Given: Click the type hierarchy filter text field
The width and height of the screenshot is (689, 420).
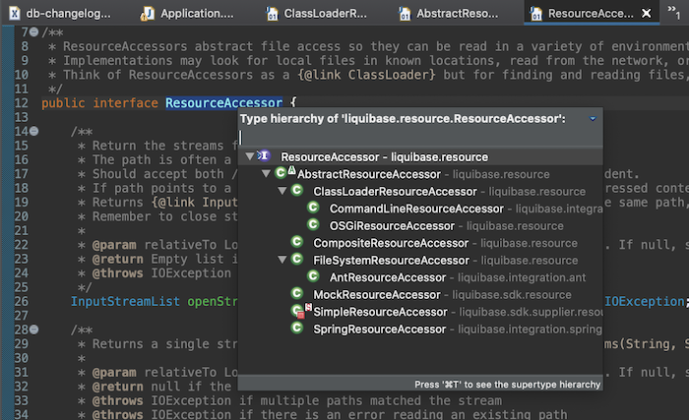Looking at the screenshot, I should click(x=420, y=137).
